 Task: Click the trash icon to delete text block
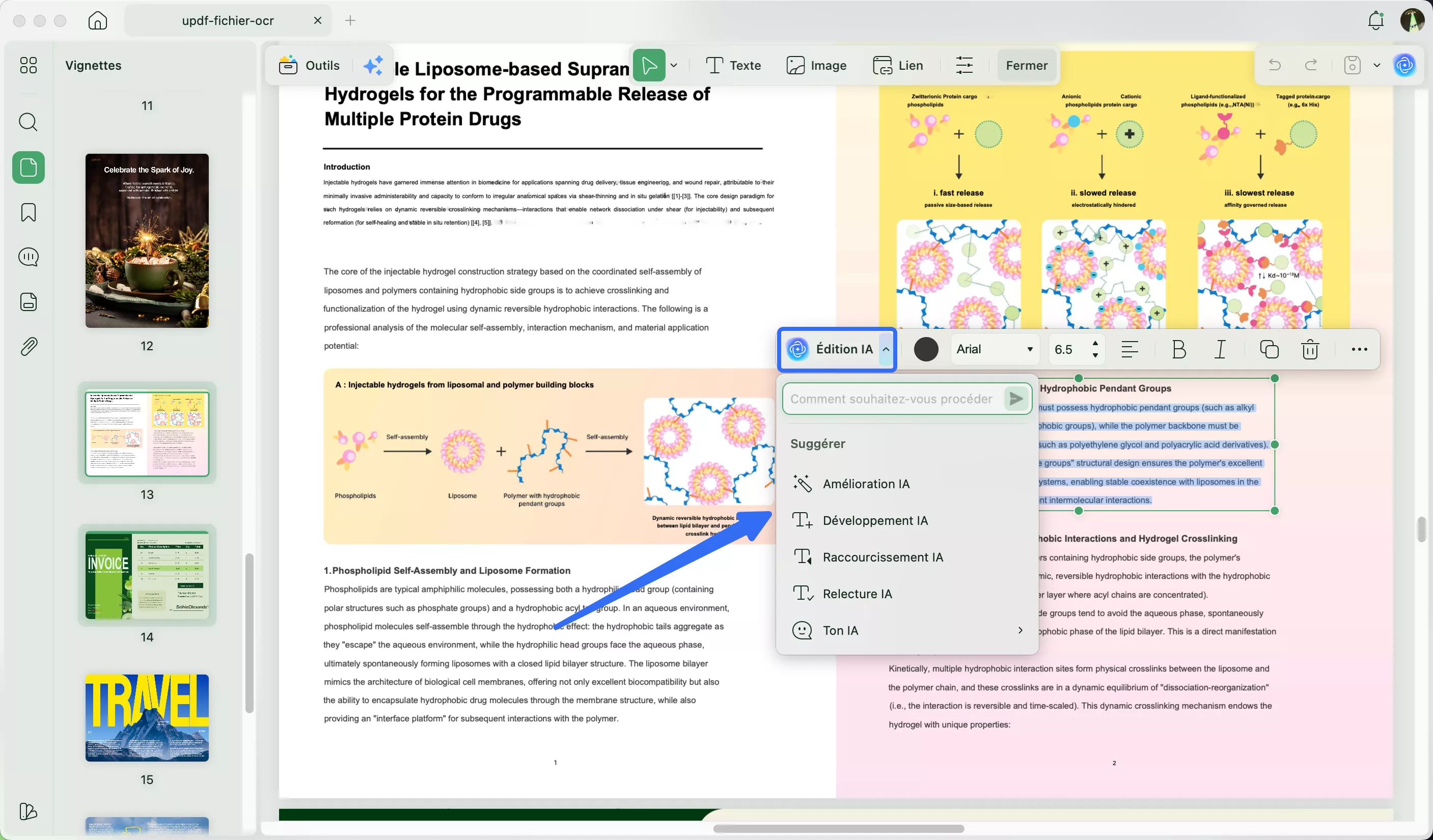1310,349
